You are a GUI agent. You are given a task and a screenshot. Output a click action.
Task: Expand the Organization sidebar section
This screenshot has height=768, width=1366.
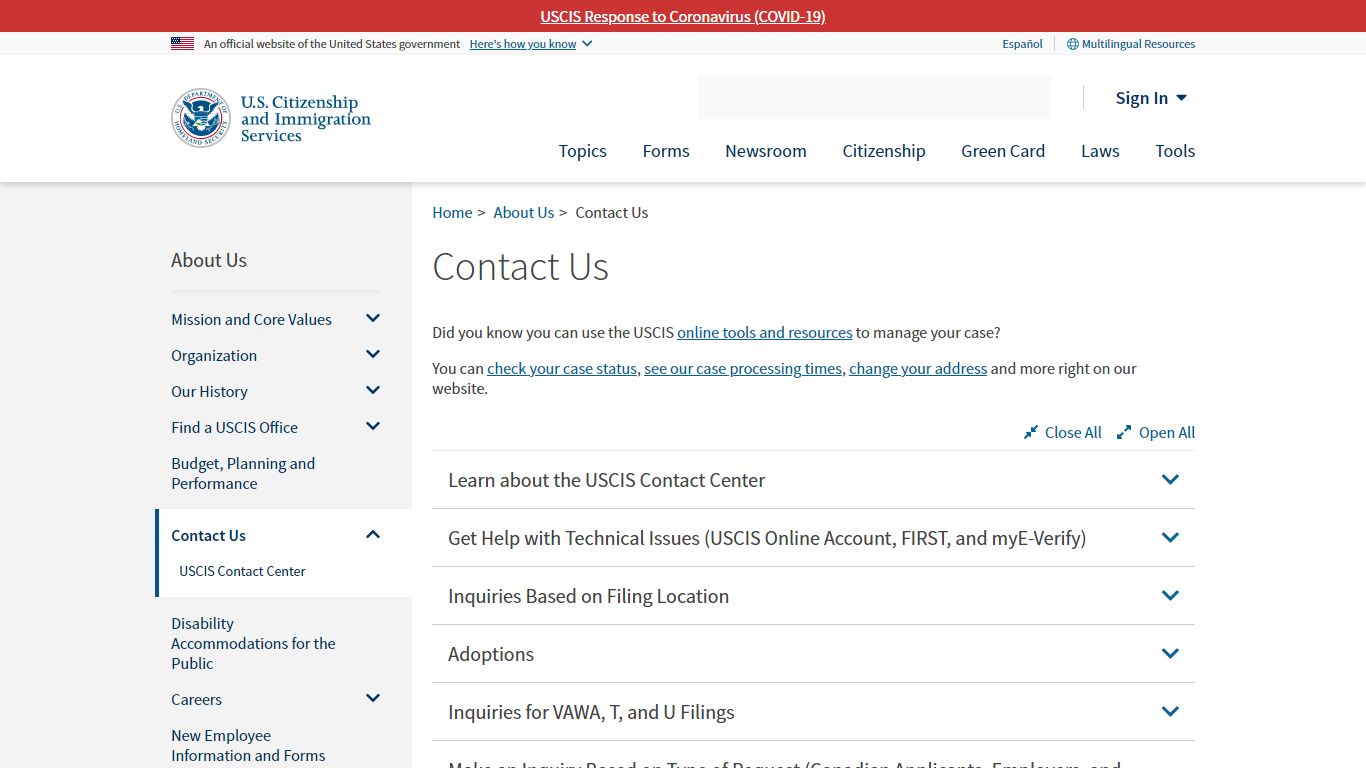[373, 355]
